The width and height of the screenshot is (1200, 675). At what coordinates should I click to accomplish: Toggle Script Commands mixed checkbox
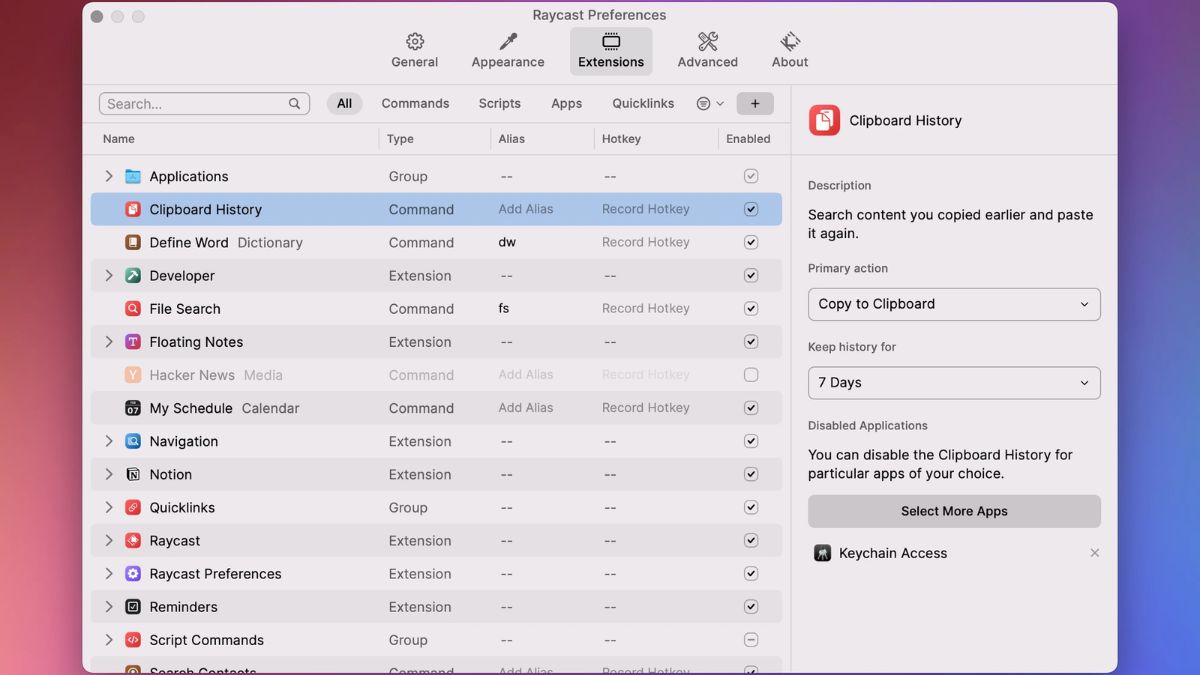(x=751, y=639)
